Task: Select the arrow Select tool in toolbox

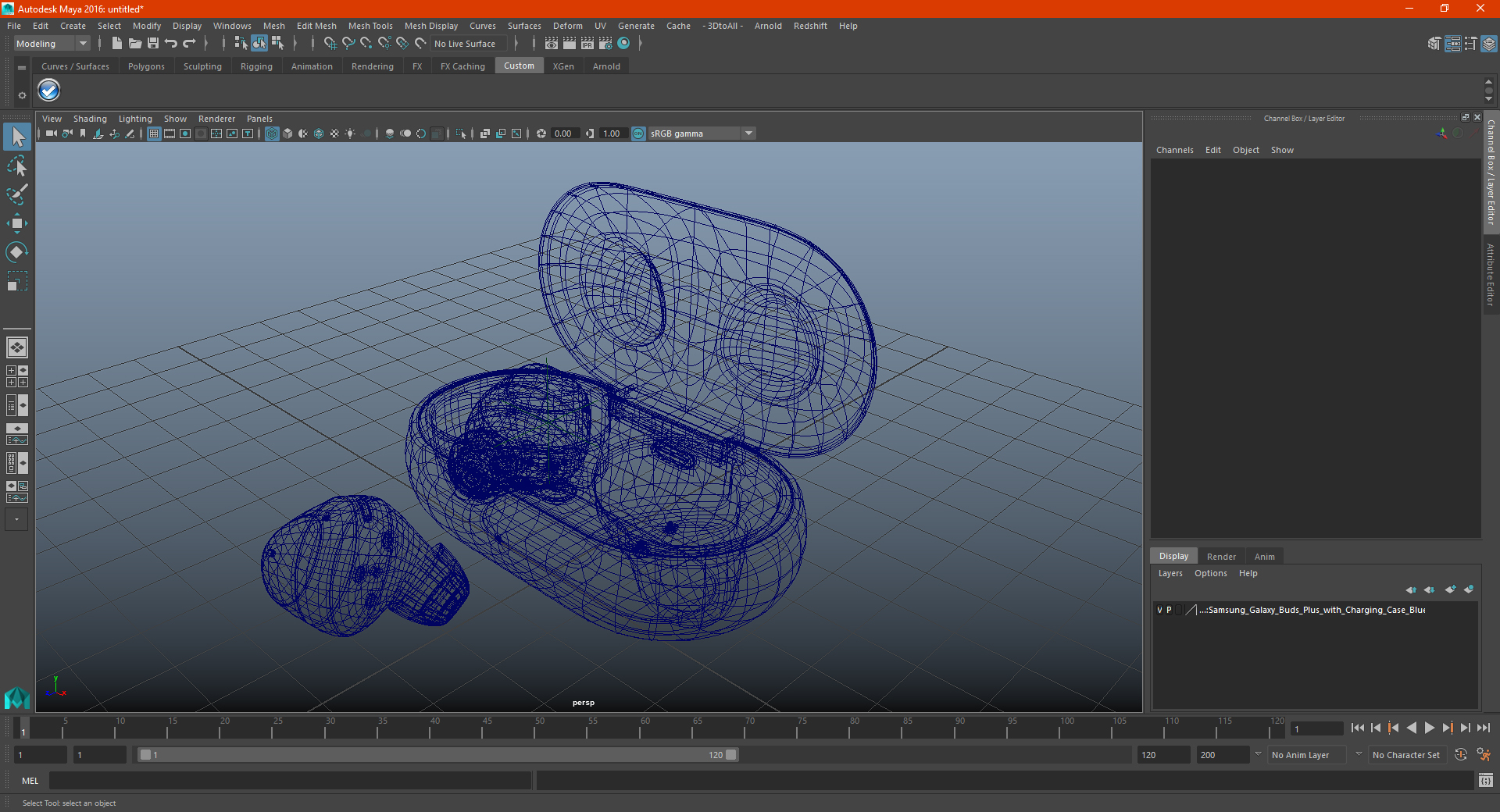Action: pos(17,137)
